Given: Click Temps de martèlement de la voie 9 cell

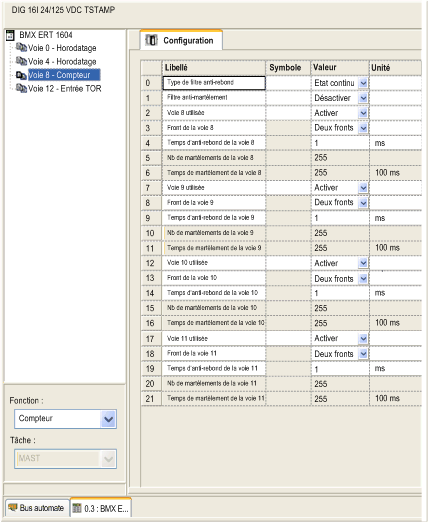Looking at the screenshot, I should (x=214, y=248).
